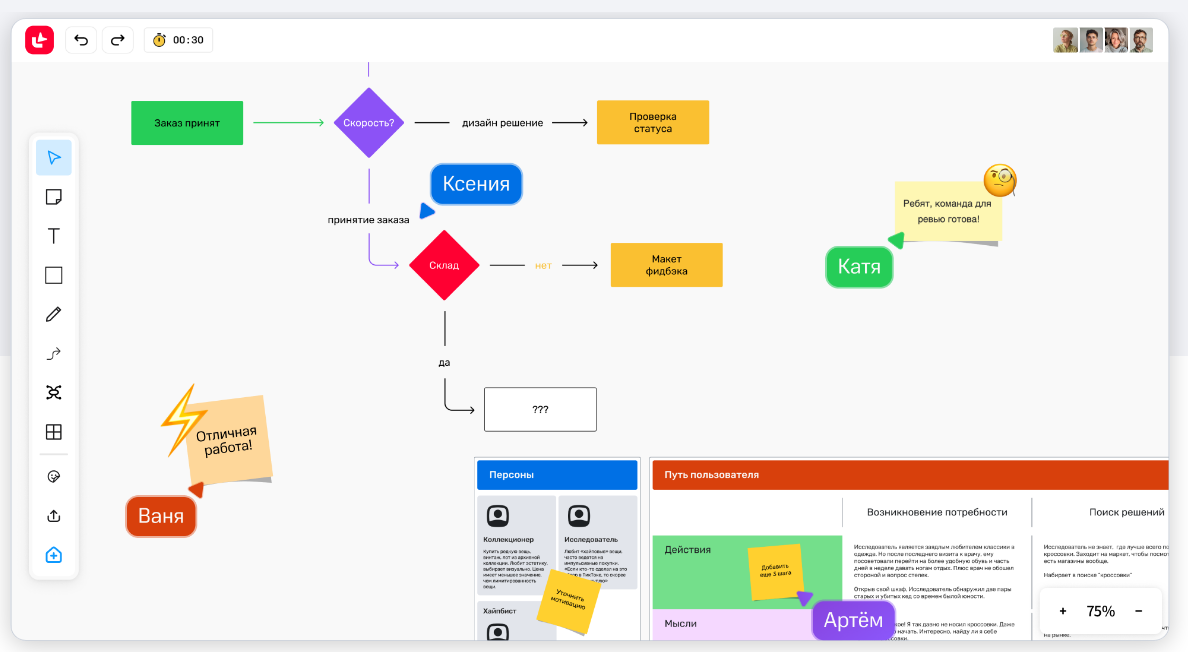Select the green "Заказ принят" block
This screenshot has height=652, width=1188.
click(x=187, y=123)
